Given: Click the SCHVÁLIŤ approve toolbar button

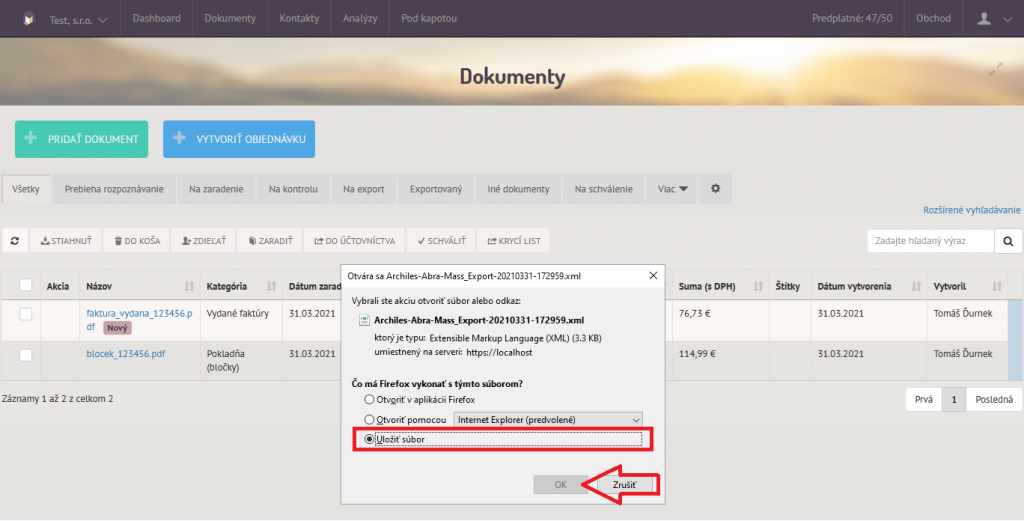Looking at the screenshot, I should click(x=441, y=241).
